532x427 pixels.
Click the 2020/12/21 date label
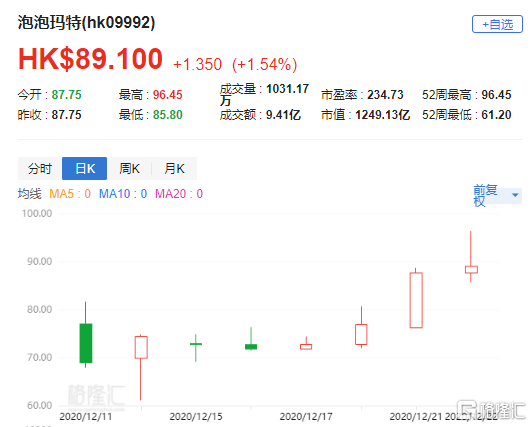click(416, 416)
